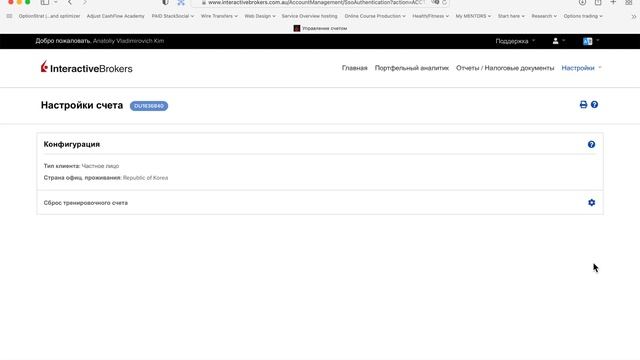Viewport: 640px width, 360px height.
Task: Print the account settings page
Action: click(583, 105)
